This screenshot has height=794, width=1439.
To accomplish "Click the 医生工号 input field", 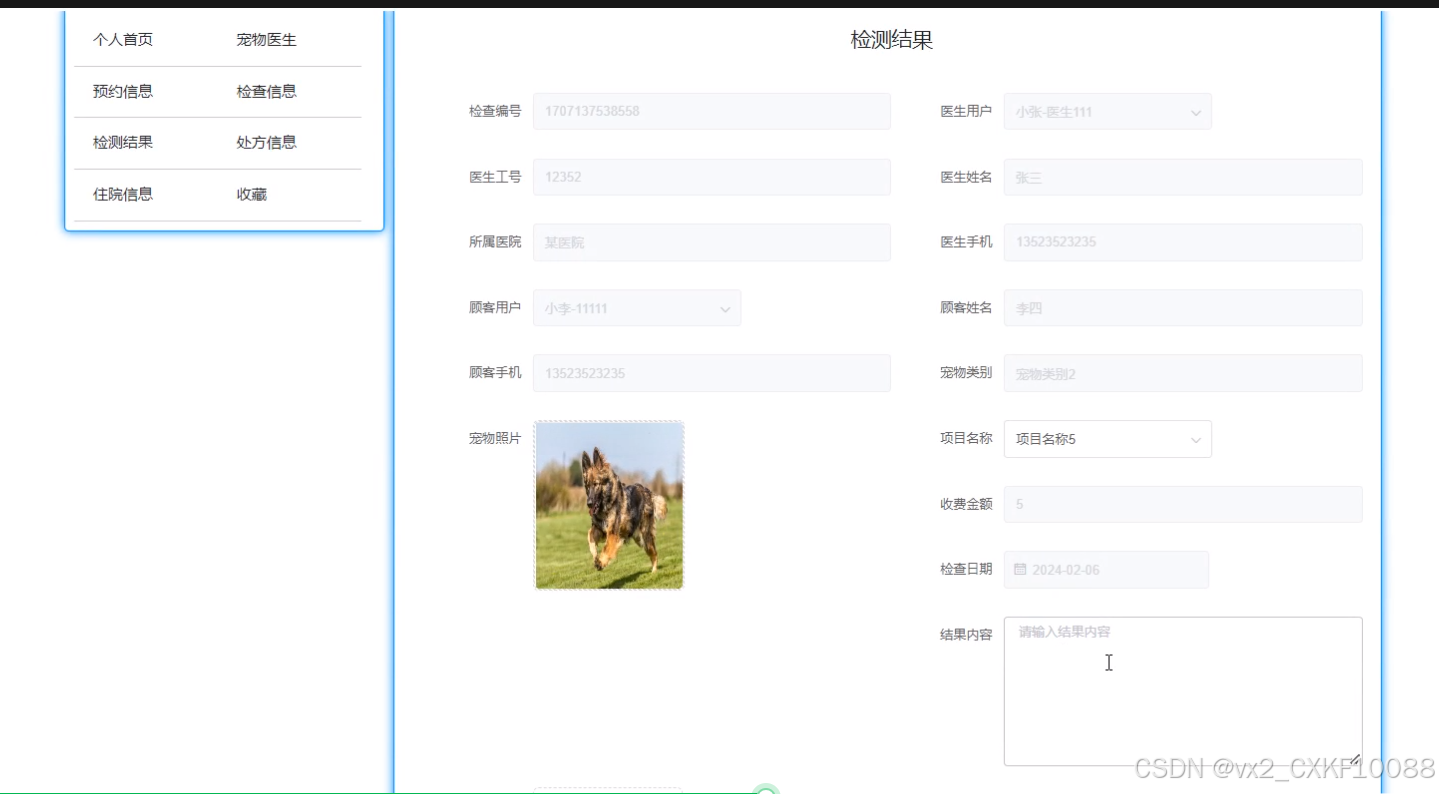I will (x=711, y=177).
